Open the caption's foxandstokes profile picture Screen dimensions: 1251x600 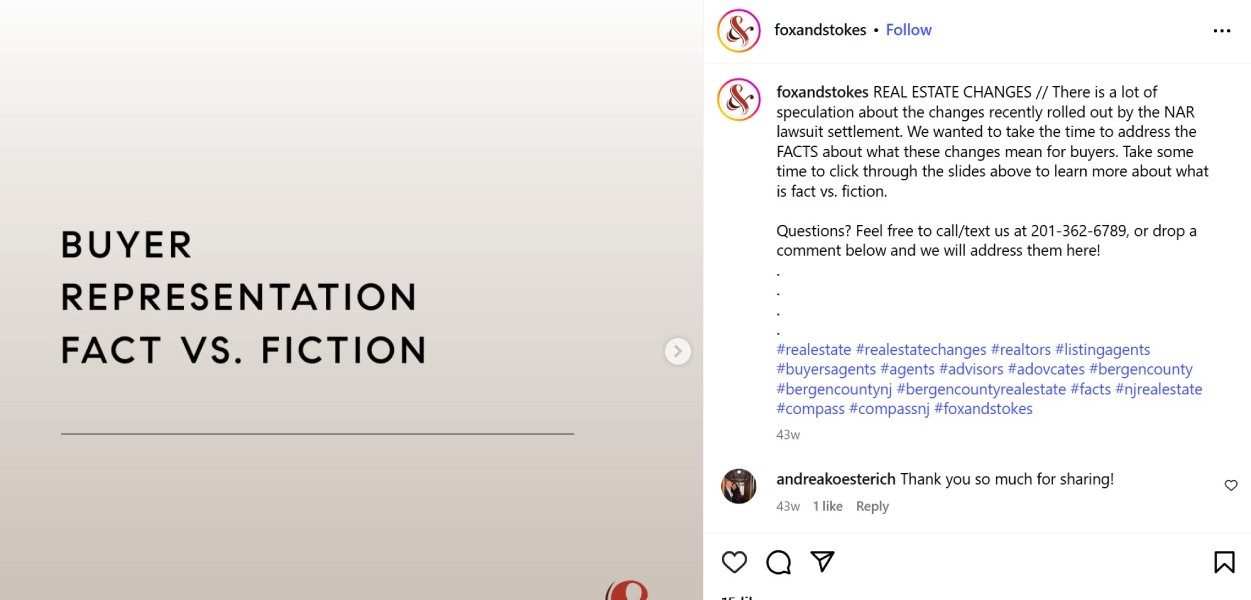pos(739,100)
